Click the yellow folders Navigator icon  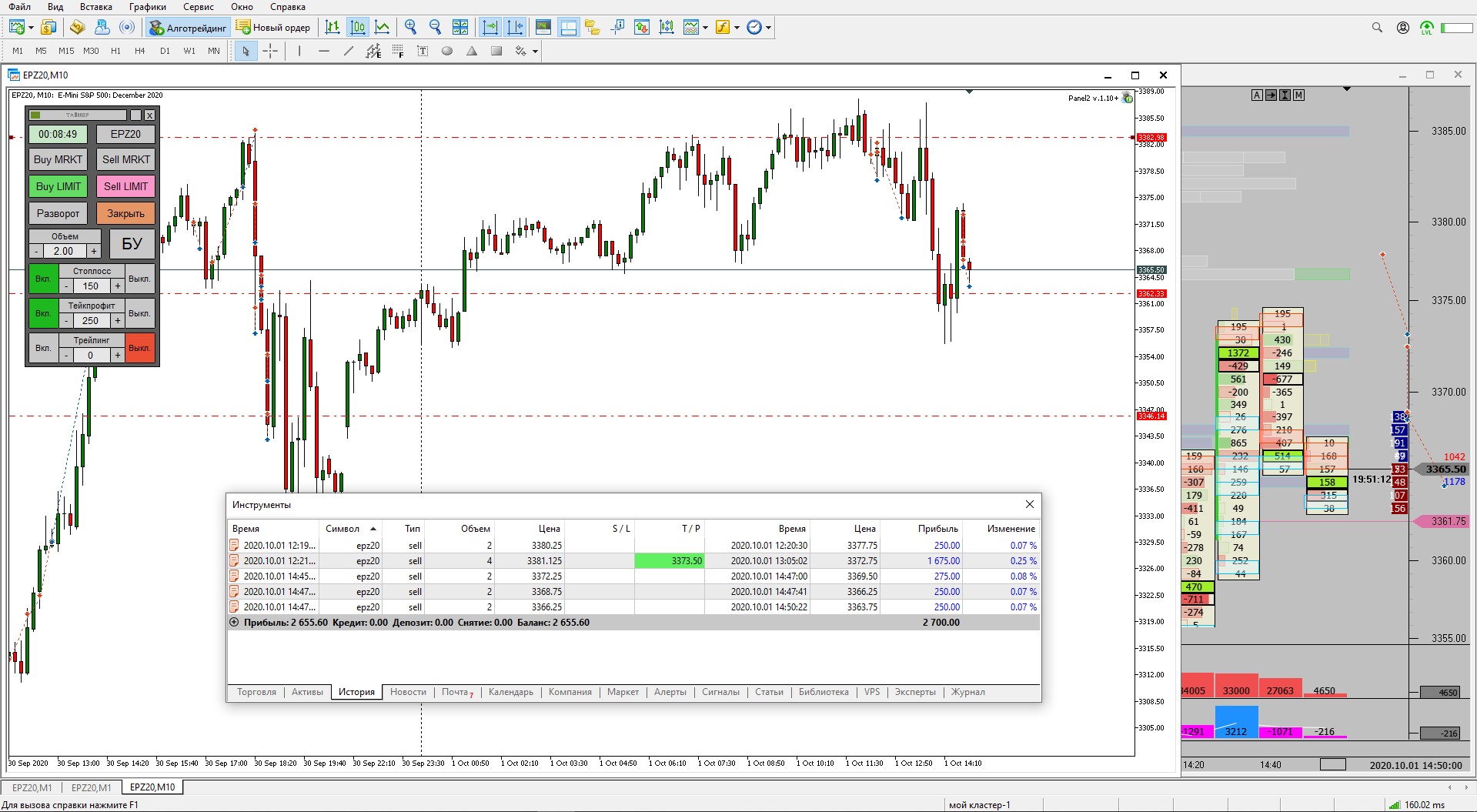(x=592, y=28)
